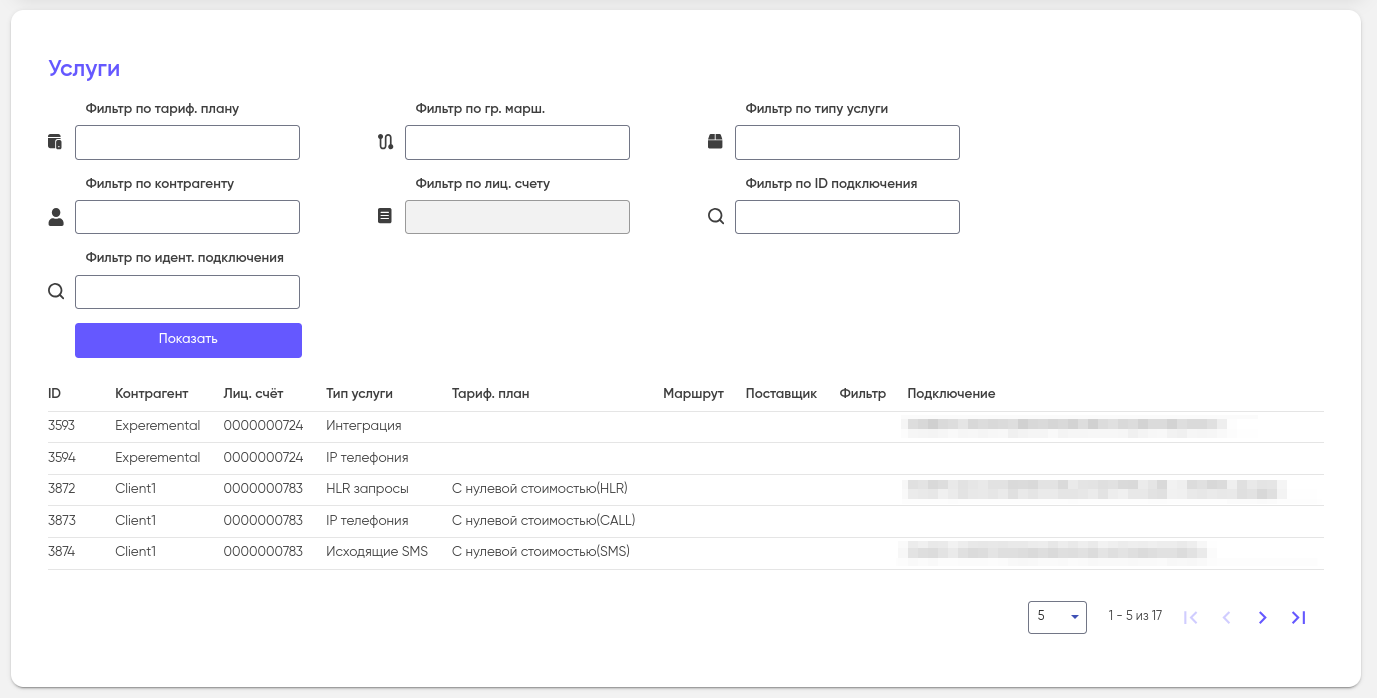Click the route group filter icon
This screenshot has width=1377, height=698.
tap(385, 142)
